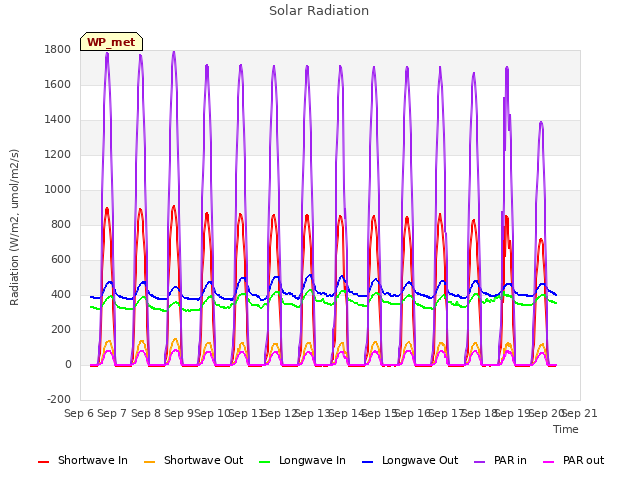Click the Time x-axis title
The width and height of the screenshot is (640, 480).
[x=566, y=429]
